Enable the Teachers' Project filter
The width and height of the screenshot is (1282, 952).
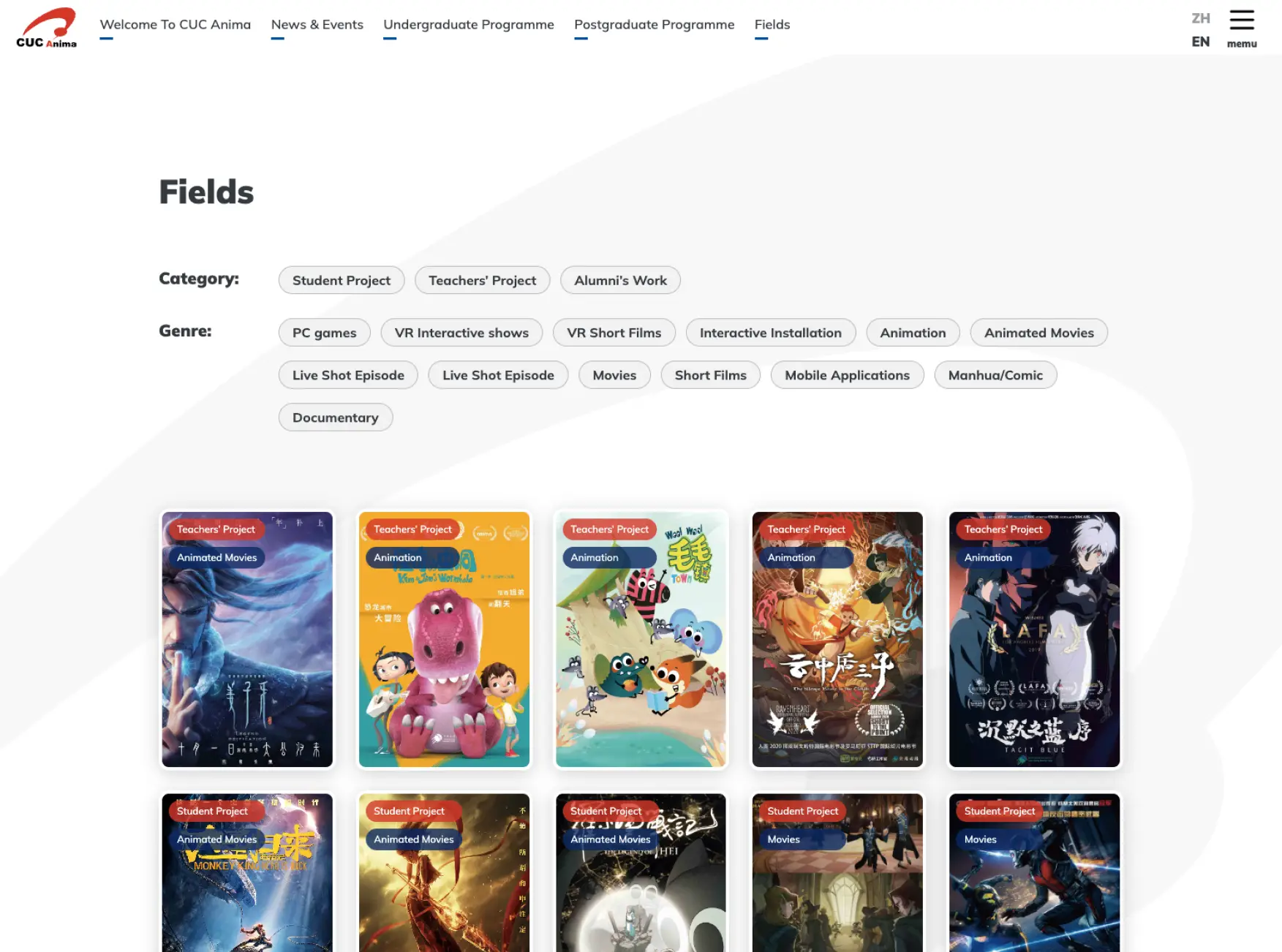point(482,280)
